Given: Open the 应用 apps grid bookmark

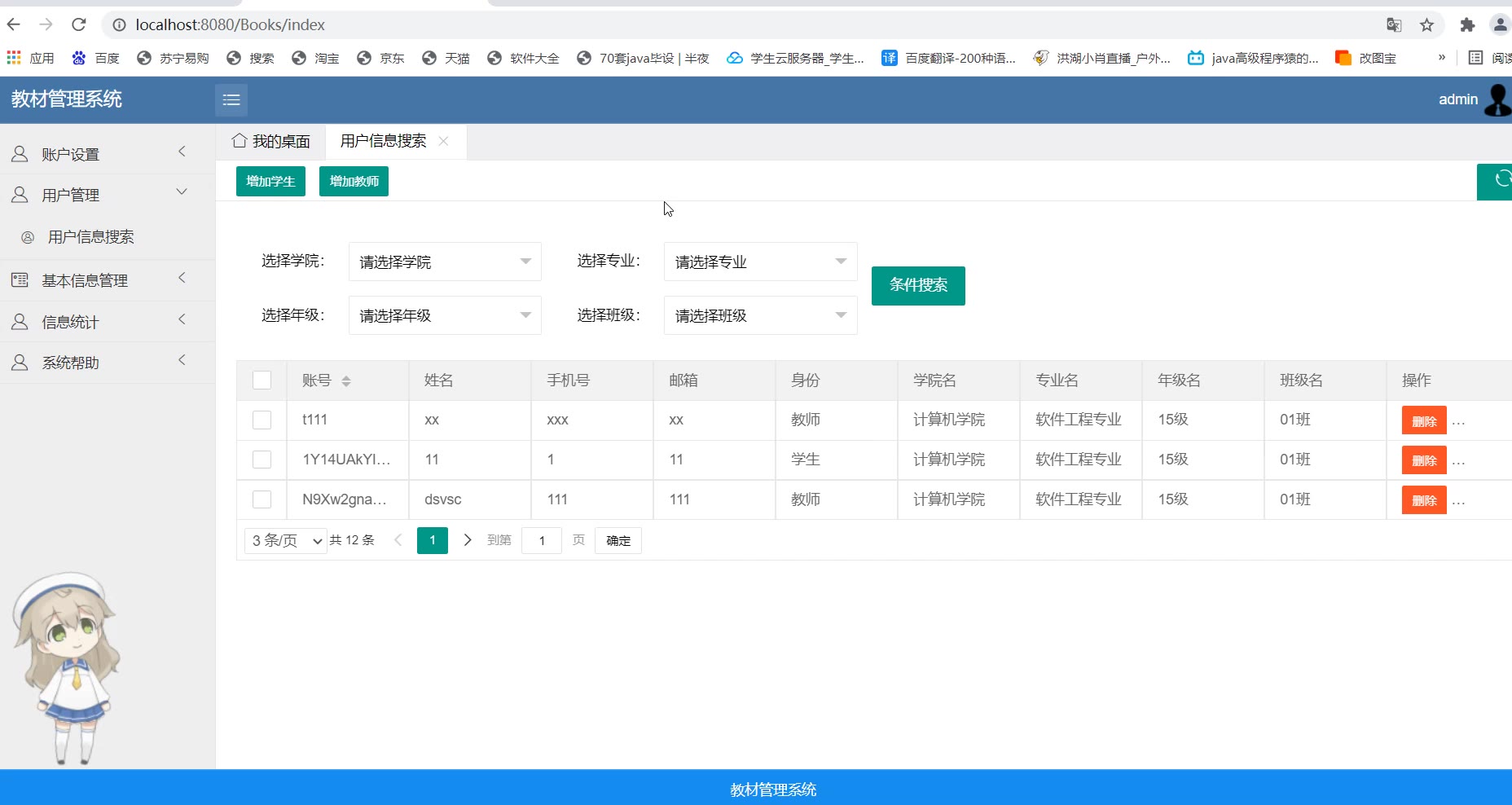Looking at the screenshot, I should pos(30,58).
